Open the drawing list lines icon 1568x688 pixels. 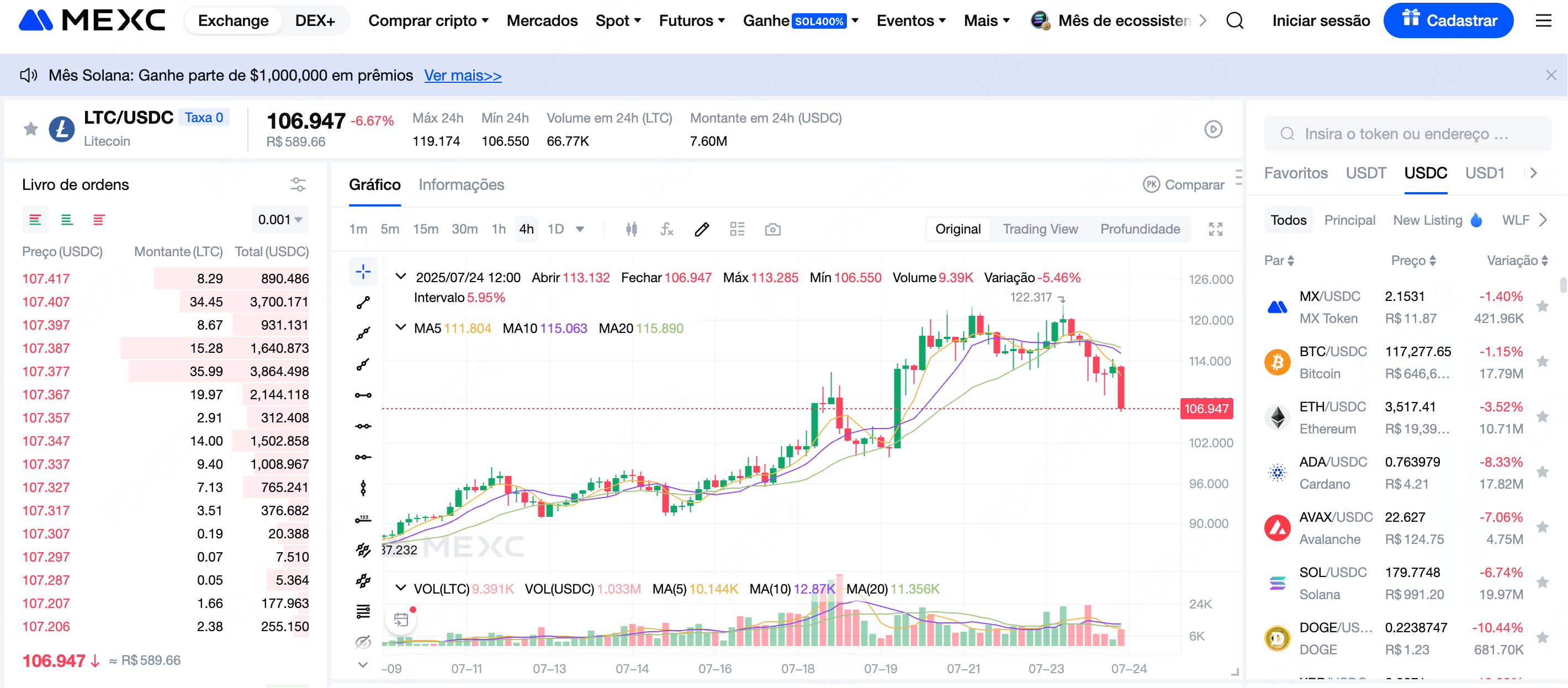363,612
